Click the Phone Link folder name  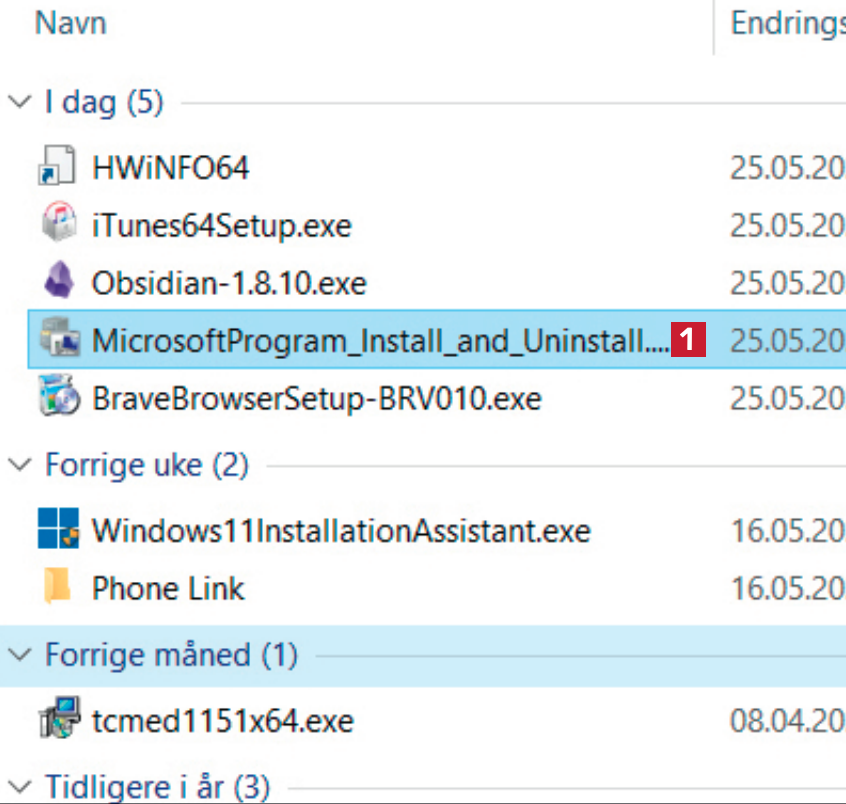point(168,587)
